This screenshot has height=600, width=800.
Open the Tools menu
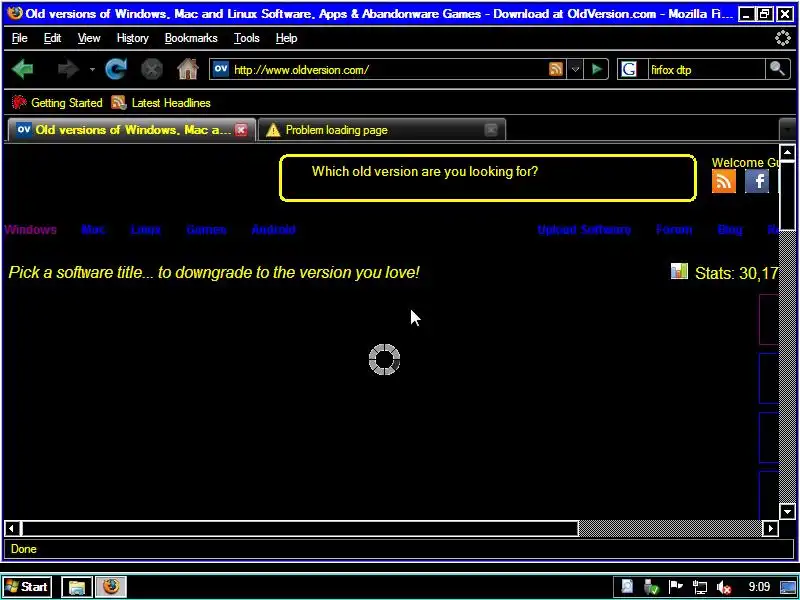click(246, 38)
